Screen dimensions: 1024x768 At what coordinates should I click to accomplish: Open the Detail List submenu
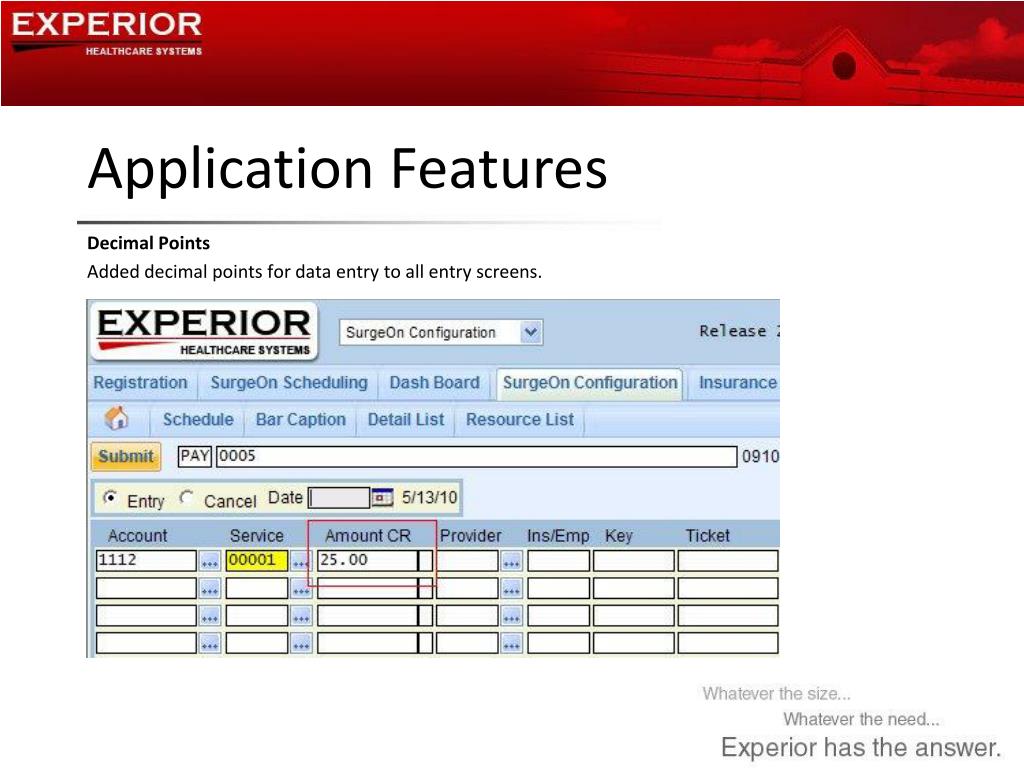pyautogui.click(x=406, y=419)
